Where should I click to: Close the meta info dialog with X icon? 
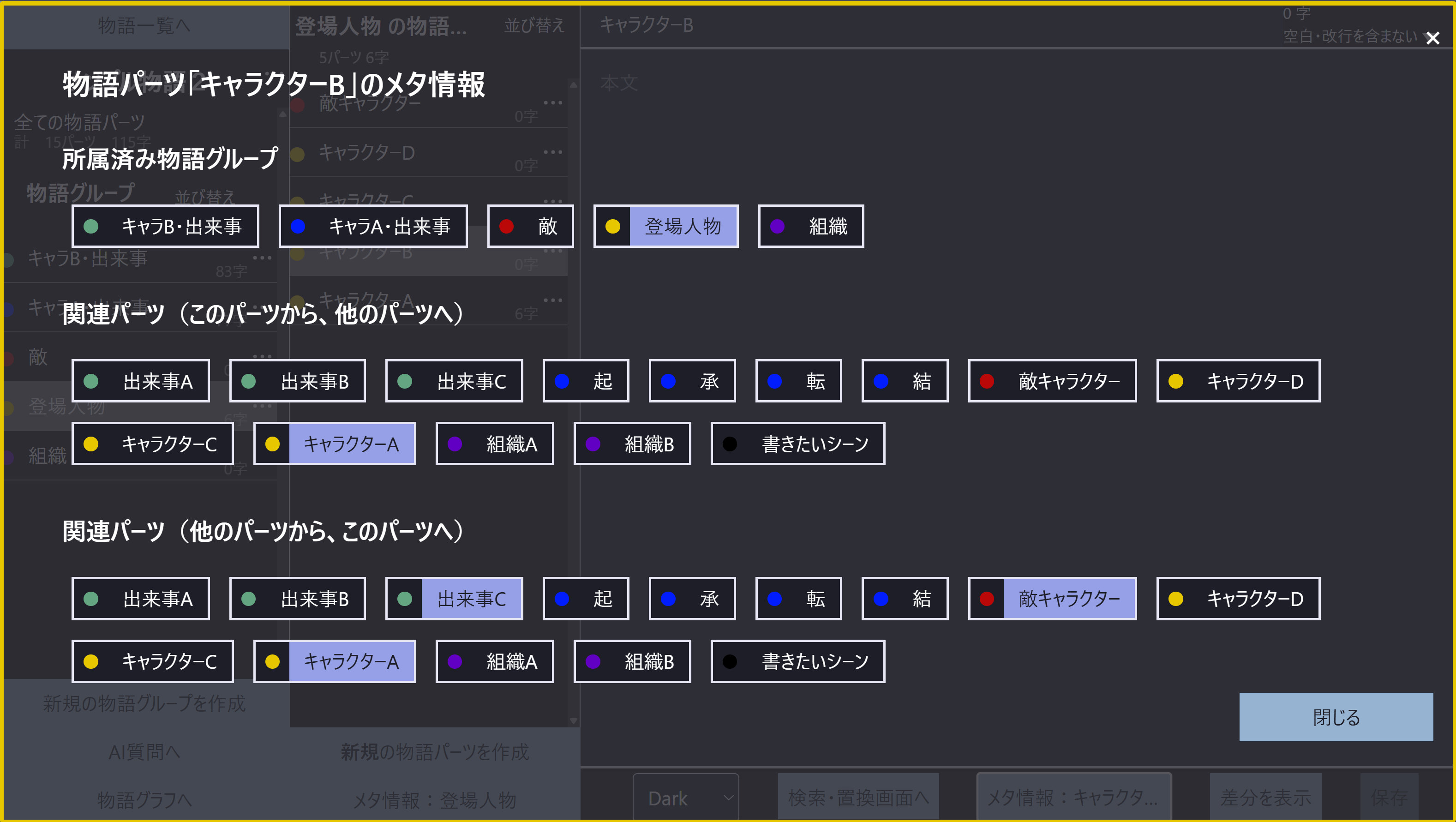(1432, 38)
